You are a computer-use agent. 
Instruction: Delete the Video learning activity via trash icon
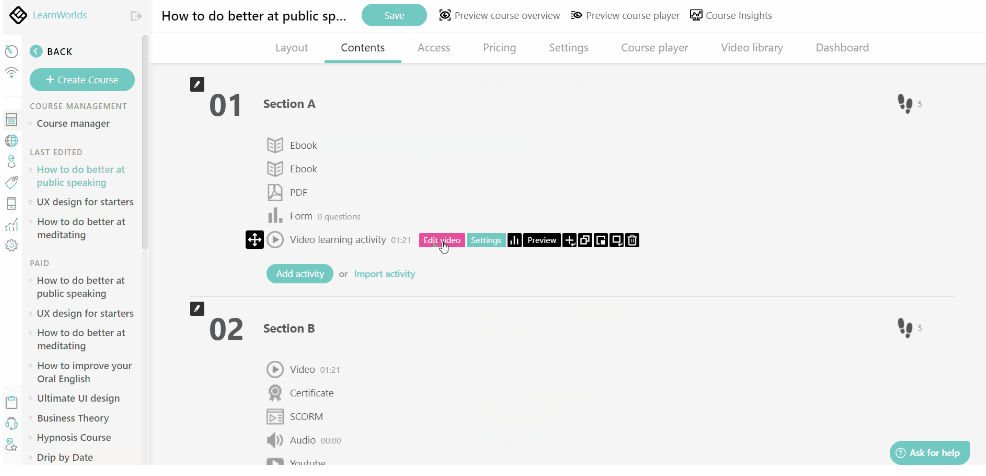[x=633, y=240]
